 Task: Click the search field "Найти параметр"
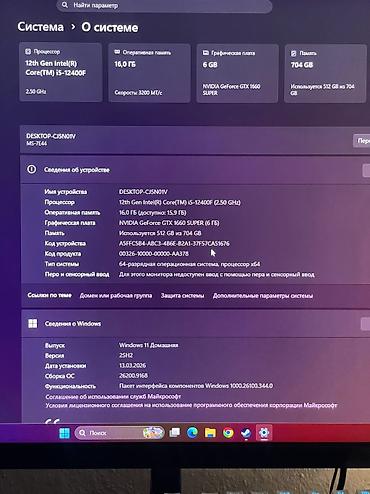(164, 6)
